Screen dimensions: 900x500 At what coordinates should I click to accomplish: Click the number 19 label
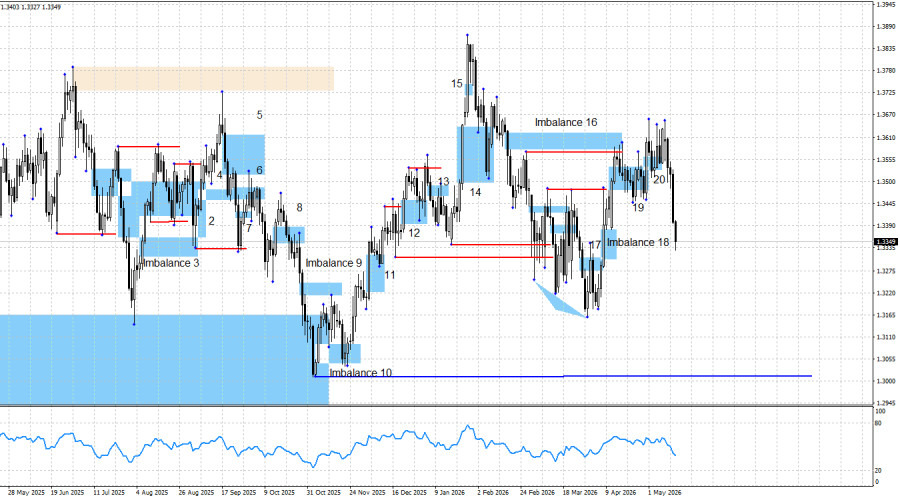click(638, 208)
